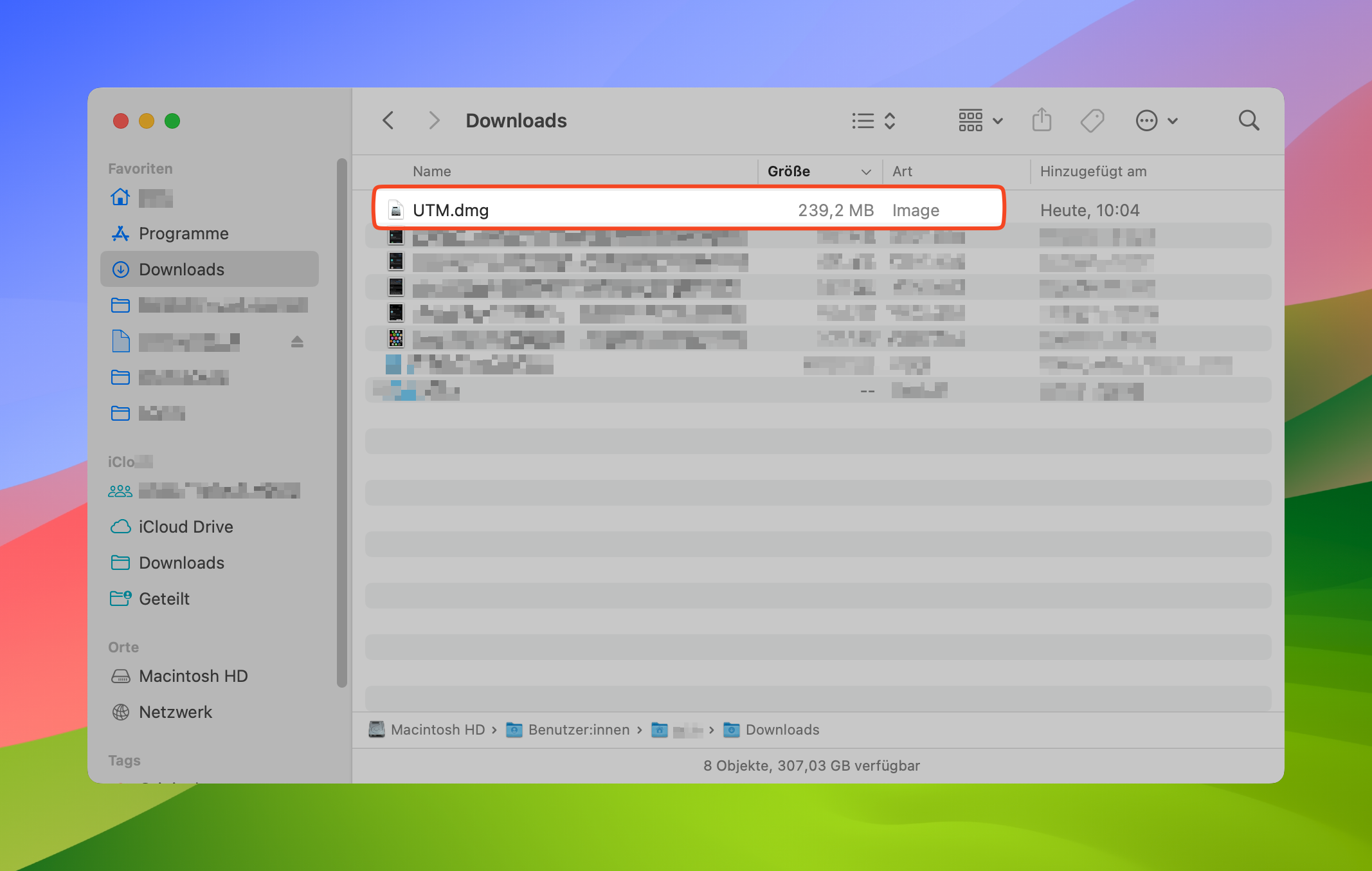Open the list view switcher dropdown
1372x871 pixels.
[872, 120]
